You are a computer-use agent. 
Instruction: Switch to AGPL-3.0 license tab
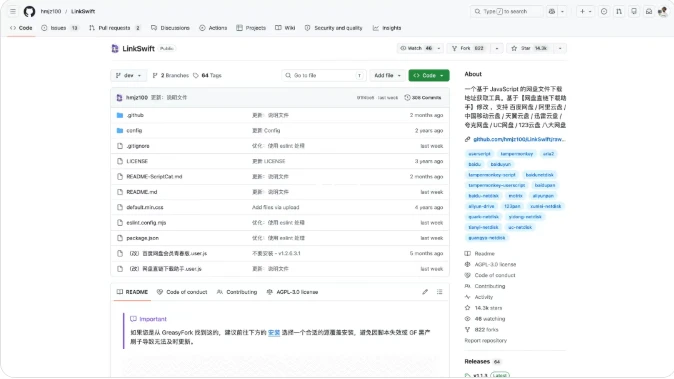click(292, 292)
